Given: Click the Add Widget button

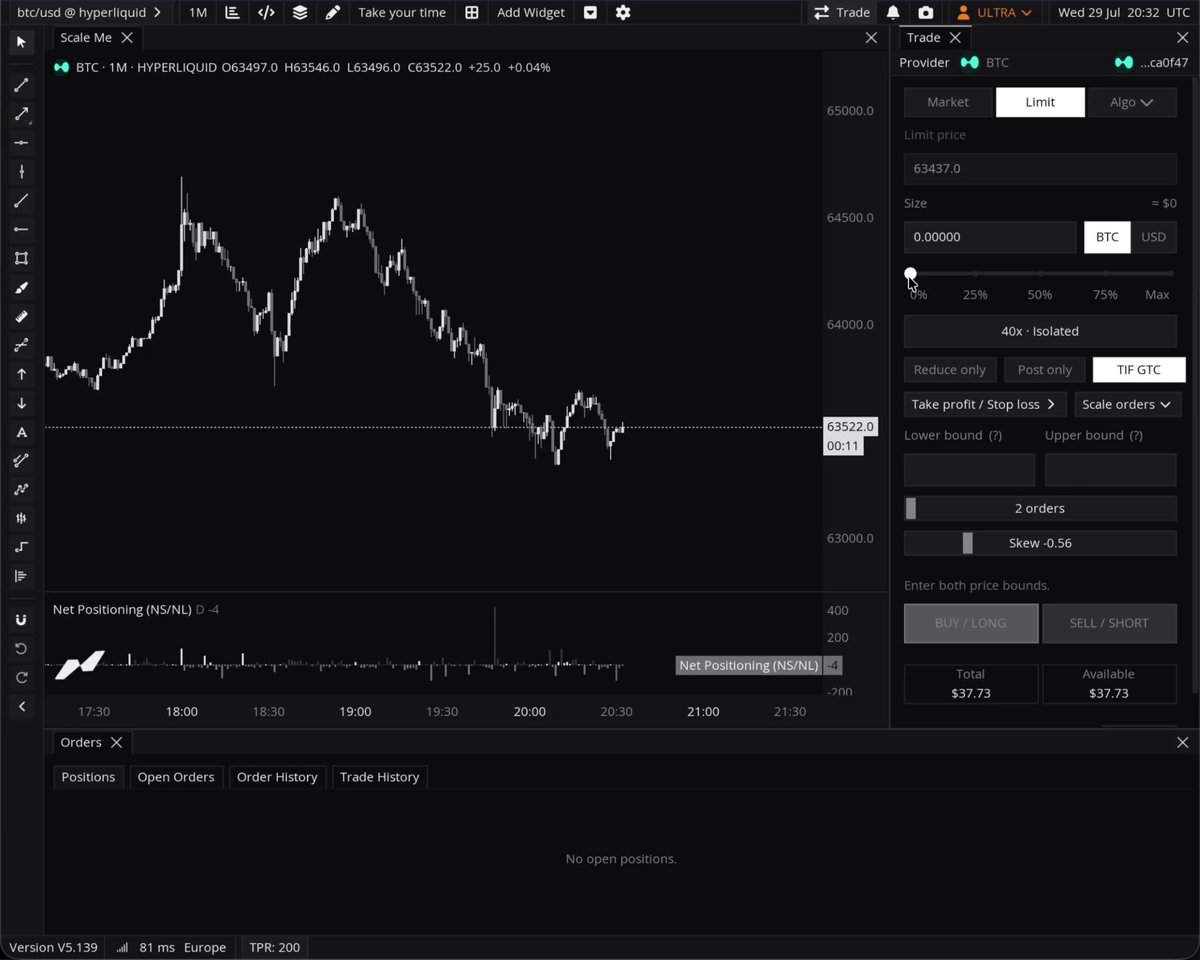Looking at the screenshot, I should pyautogui.click(x=530, y=12).
